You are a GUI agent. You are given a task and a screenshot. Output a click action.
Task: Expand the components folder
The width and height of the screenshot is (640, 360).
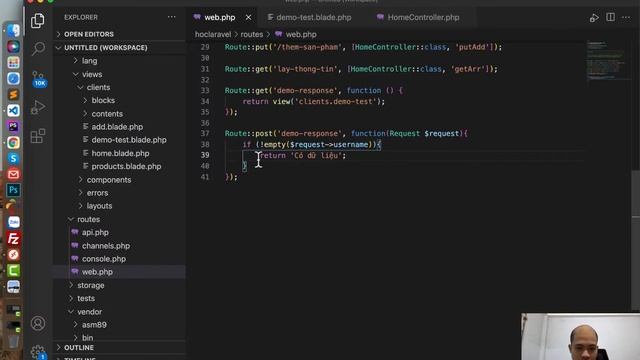(109, 180)
